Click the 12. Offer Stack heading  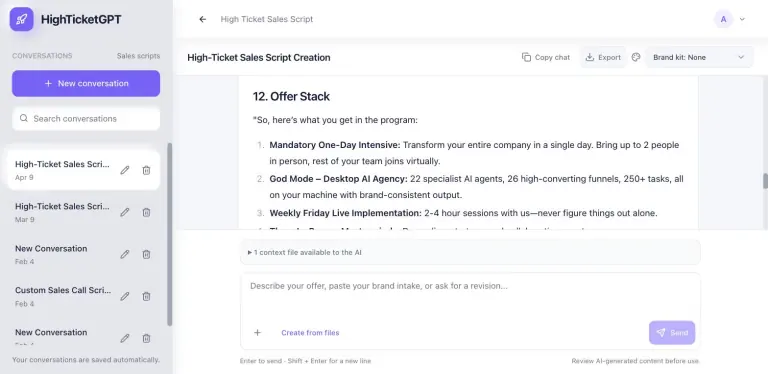(291, 96)
